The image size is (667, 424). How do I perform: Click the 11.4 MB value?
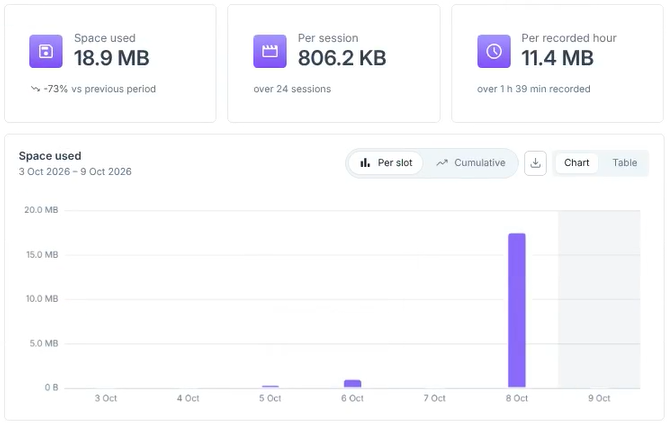(x=557, y=58)
